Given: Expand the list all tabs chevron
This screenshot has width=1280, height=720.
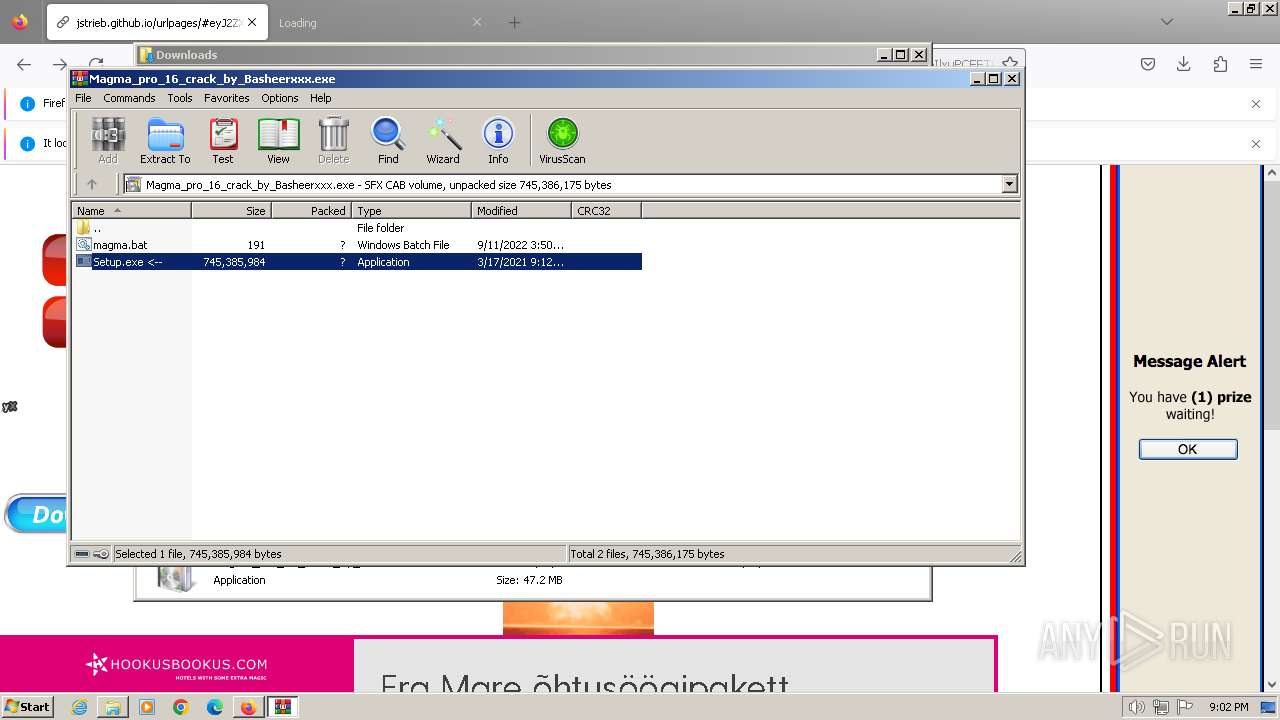Looking at the screenshot, I should 1166,21.
